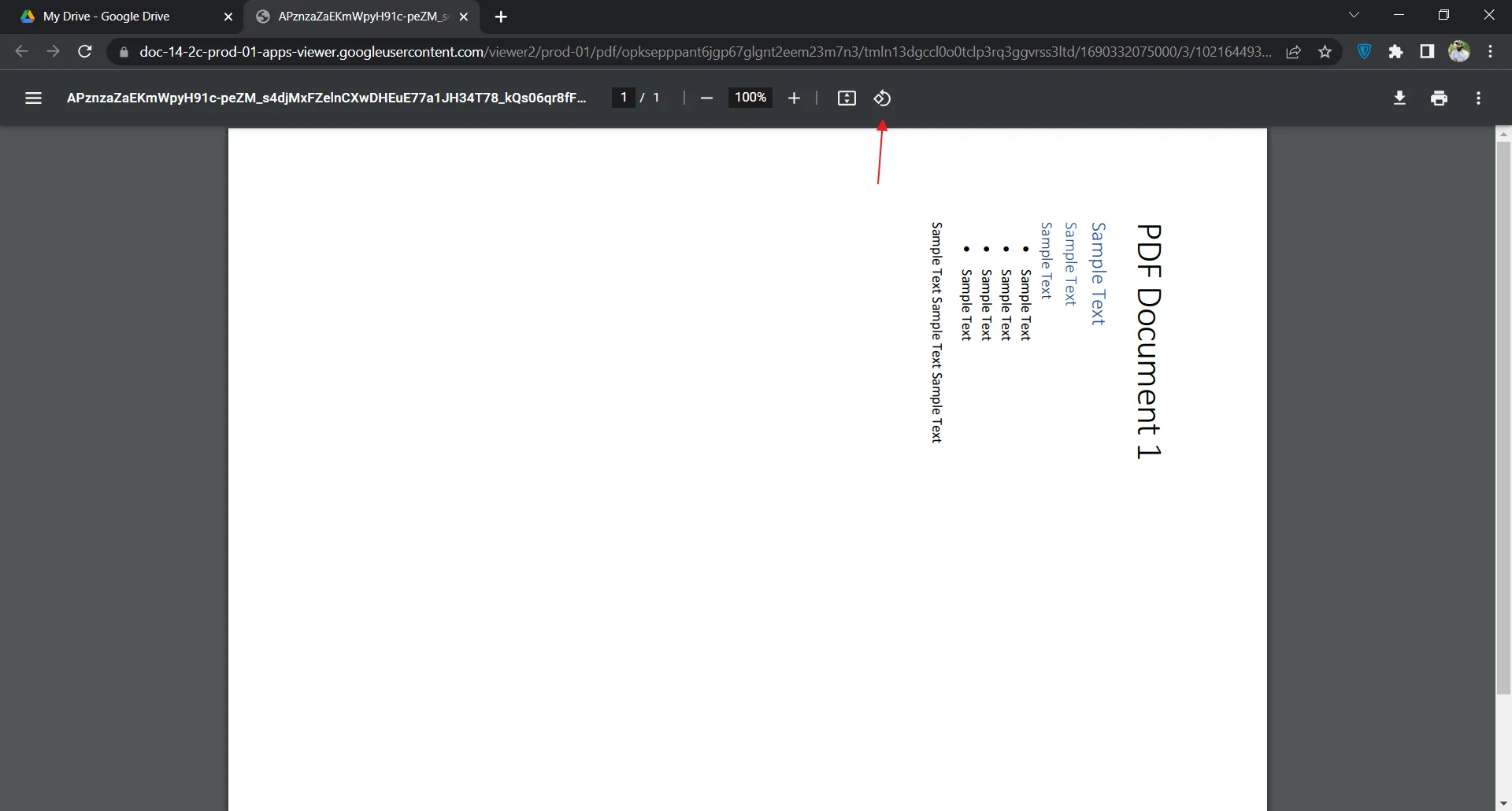Image resolution: width=1512 pixels, height=811 pixels.
Task: Click the fit to page button
Action: point(847,98)
